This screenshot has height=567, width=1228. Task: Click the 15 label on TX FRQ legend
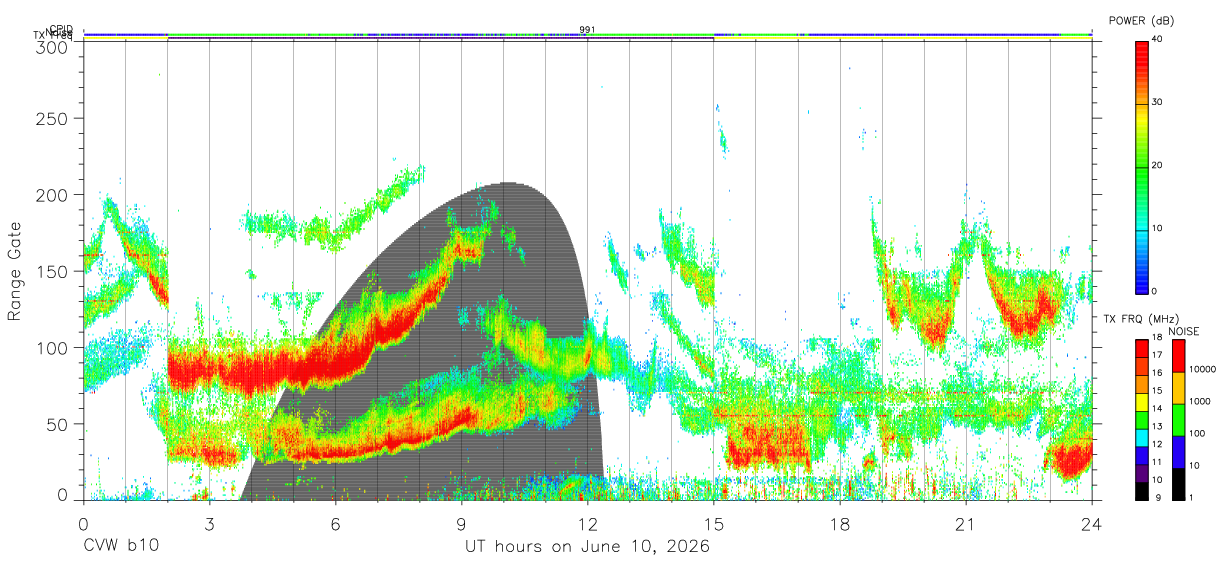(x=1156, y=390)
